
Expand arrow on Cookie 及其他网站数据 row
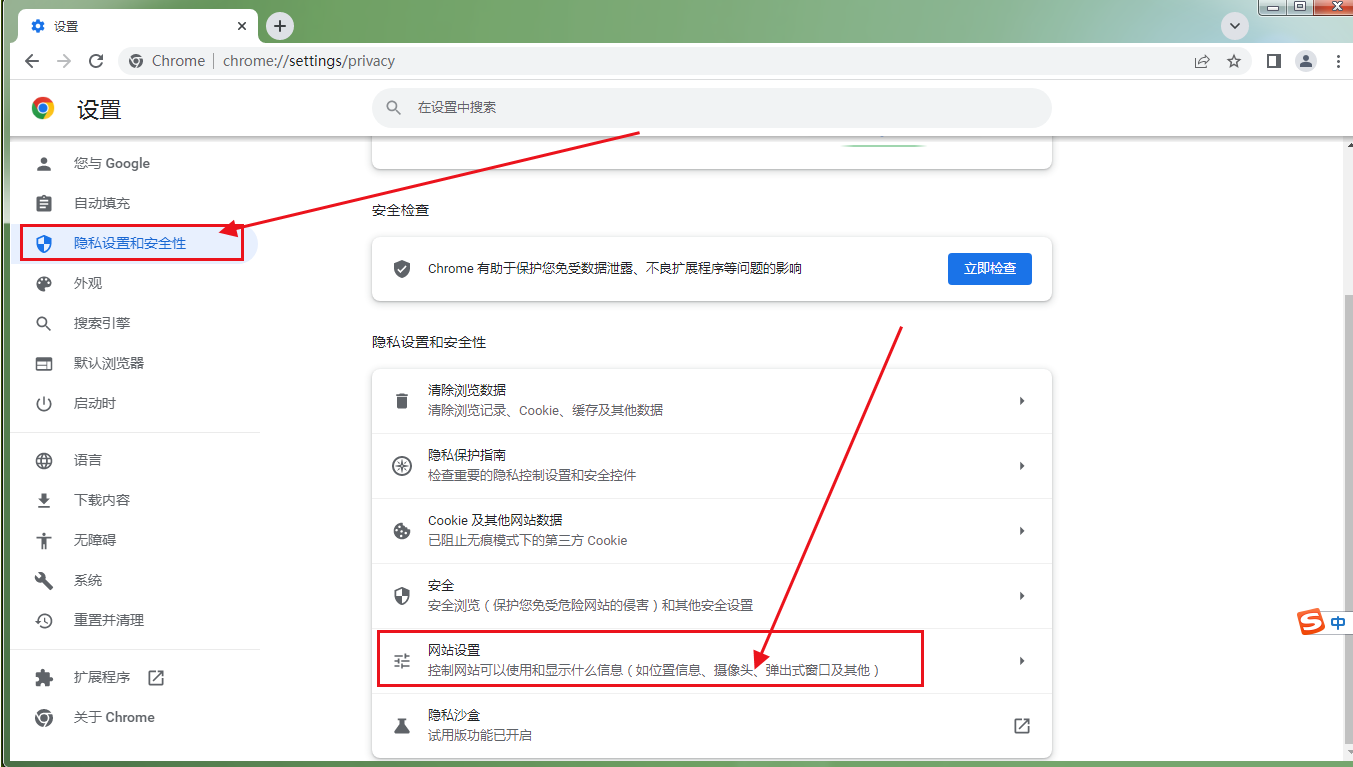click(x=1022, y=531)
